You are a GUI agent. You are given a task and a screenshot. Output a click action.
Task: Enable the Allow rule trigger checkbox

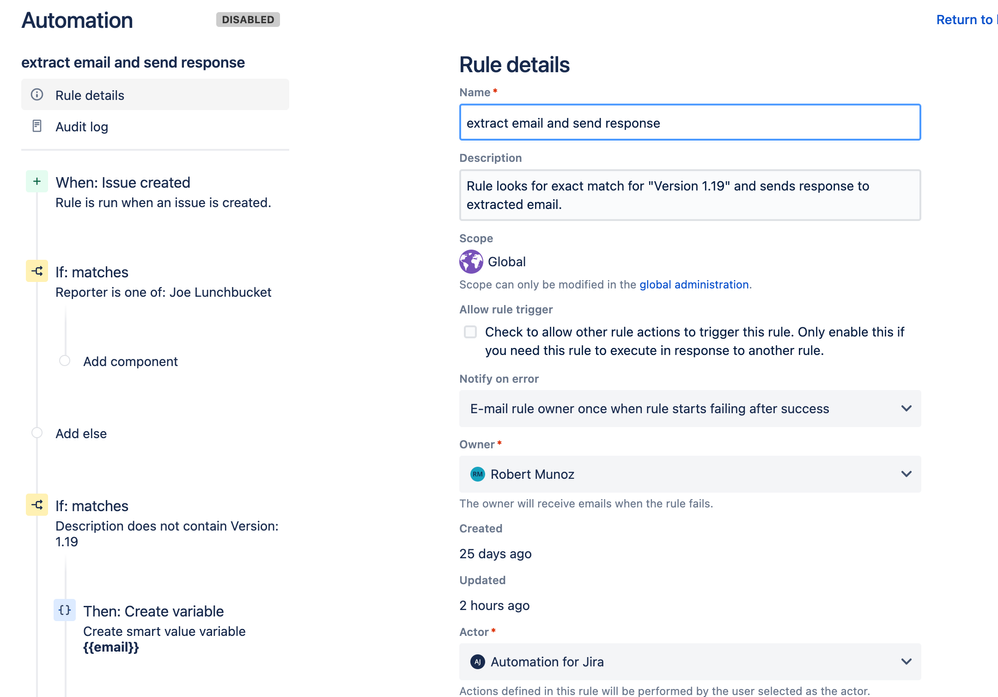pos(470,332)
